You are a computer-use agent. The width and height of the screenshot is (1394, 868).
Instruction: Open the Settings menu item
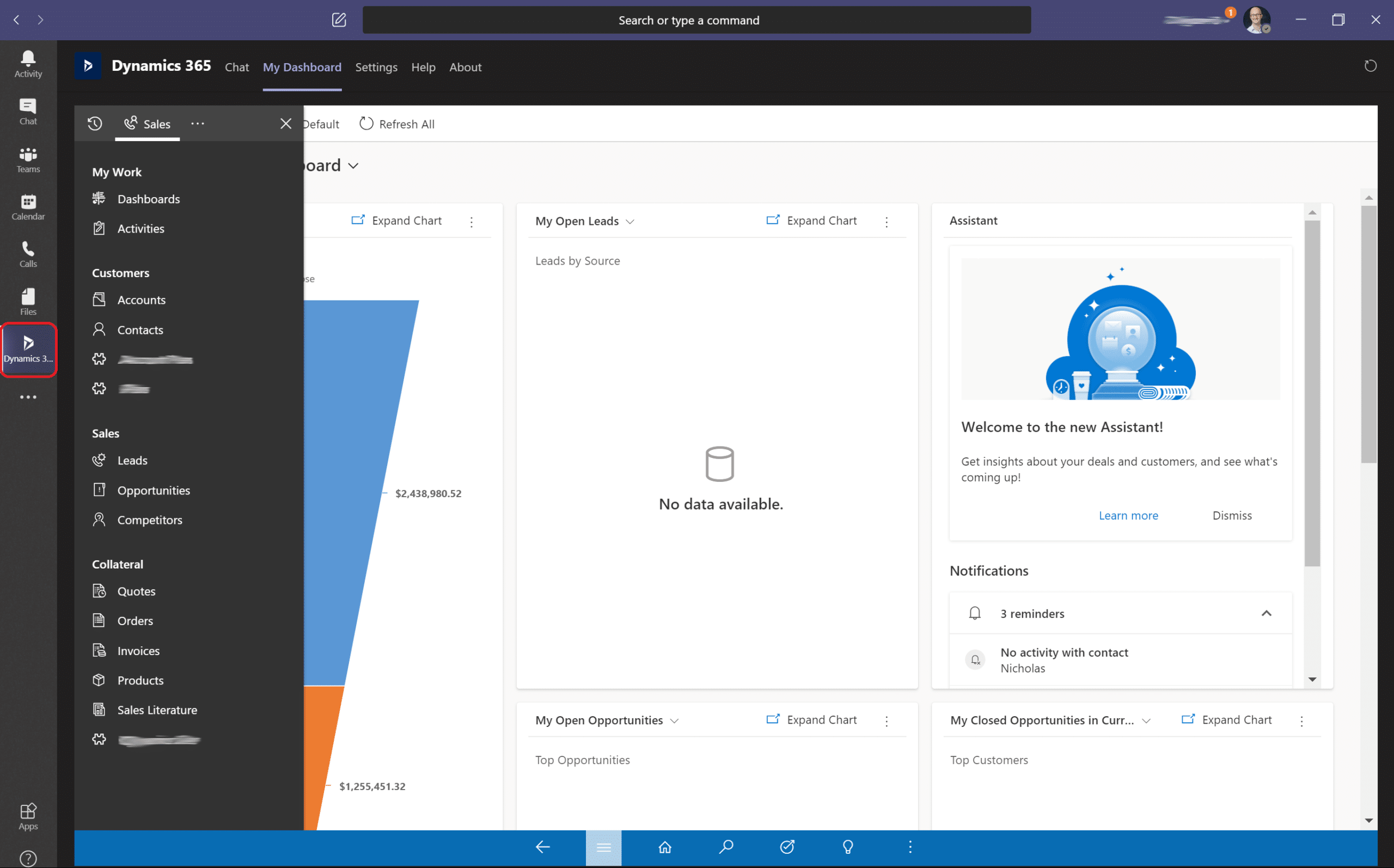click(x=376, y=67)
